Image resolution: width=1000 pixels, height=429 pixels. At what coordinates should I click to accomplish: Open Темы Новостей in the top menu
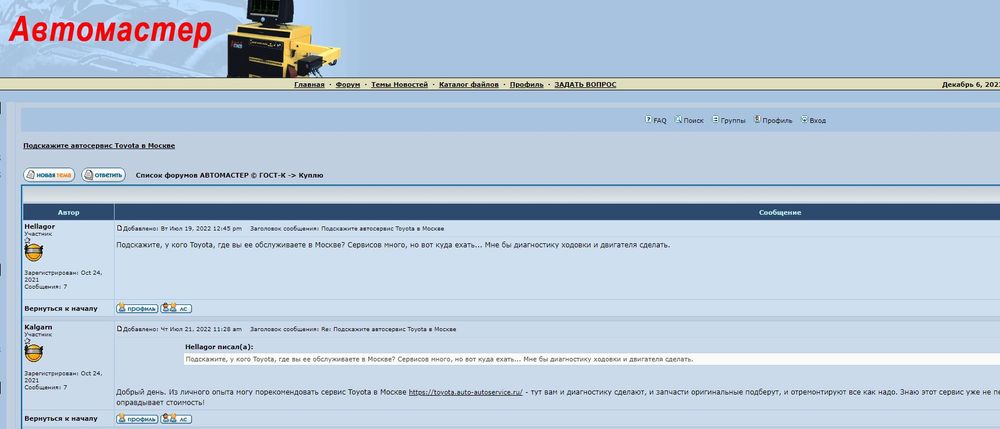(399, 84)
